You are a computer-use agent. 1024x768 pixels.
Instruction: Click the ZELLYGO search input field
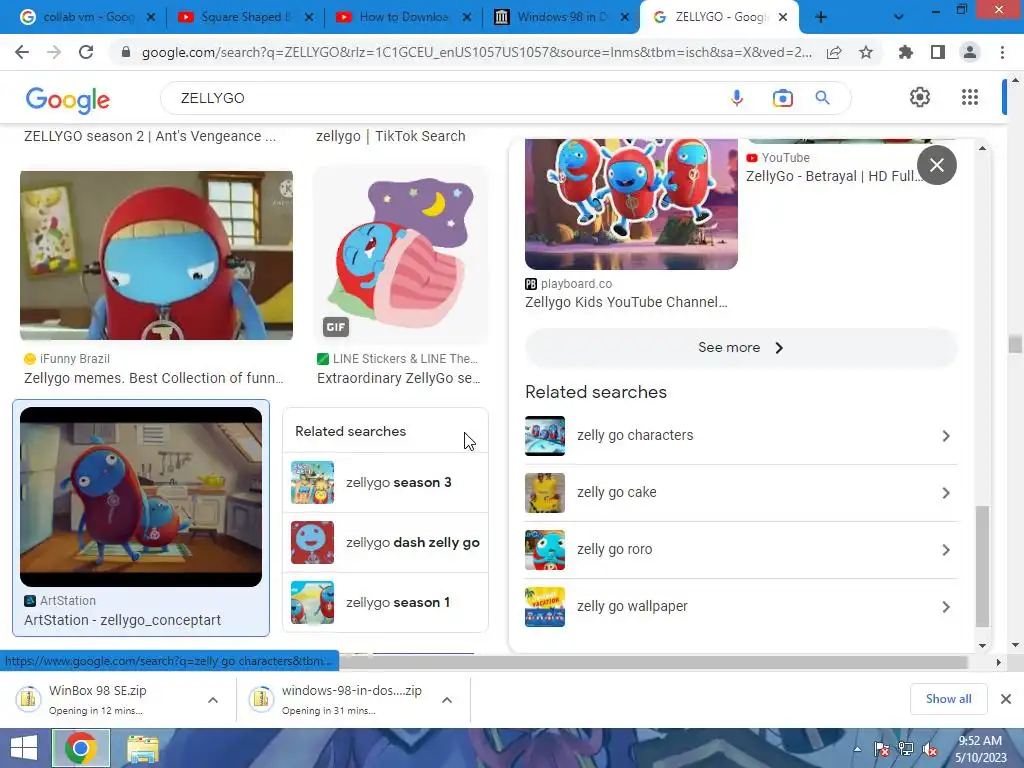point(444,98)
